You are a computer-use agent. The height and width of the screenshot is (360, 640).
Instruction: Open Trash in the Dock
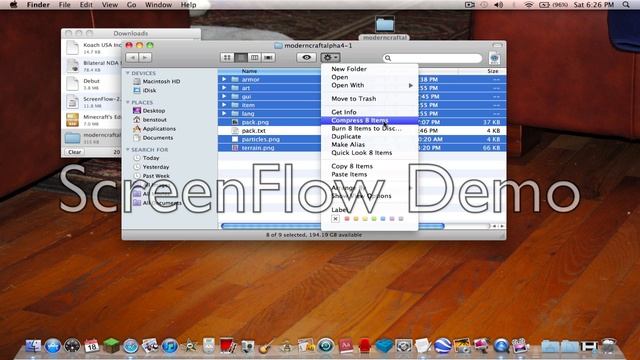point(609,346)
